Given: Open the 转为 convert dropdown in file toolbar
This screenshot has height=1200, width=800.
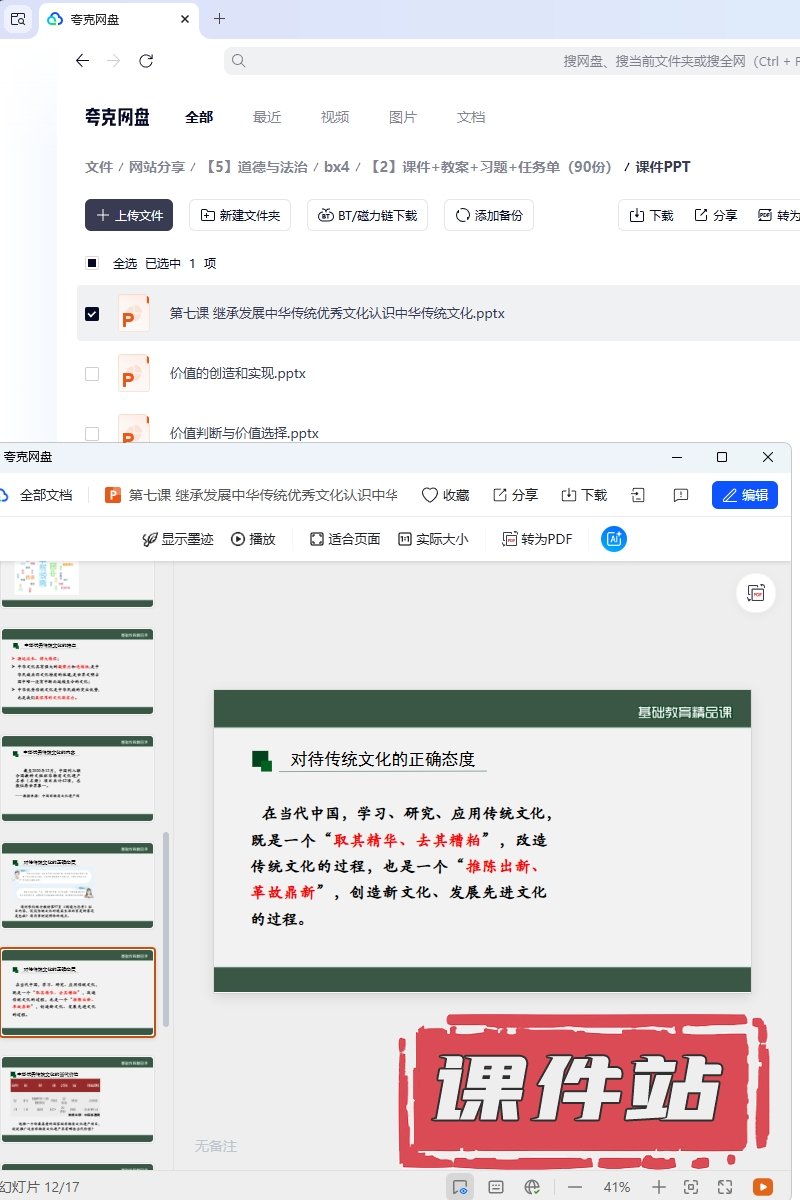Looking at the screenshot, I should click(x=779, y=215).
